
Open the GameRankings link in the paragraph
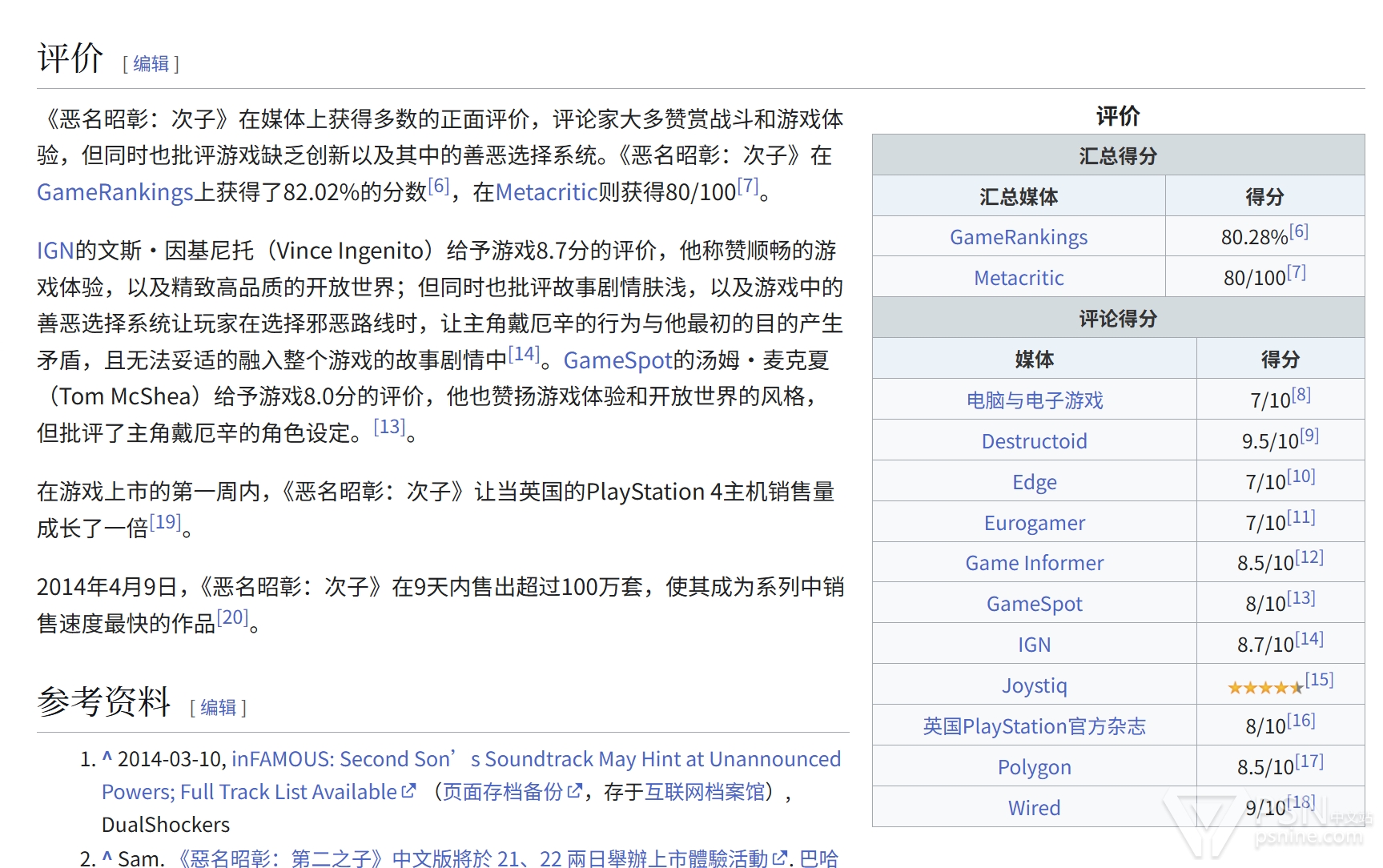(115, 192)
